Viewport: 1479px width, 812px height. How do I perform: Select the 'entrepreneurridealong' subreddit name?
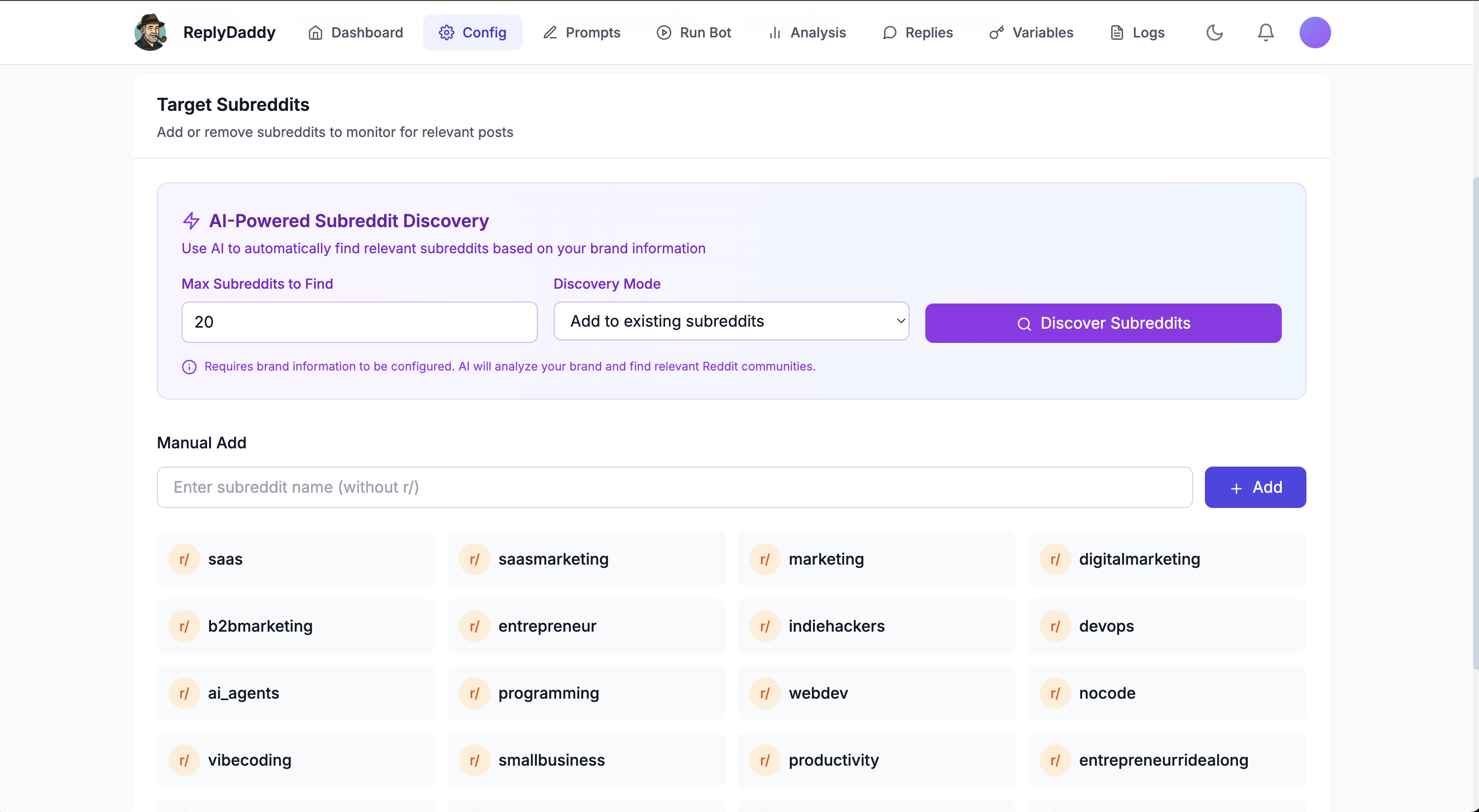click(1164, 761)
